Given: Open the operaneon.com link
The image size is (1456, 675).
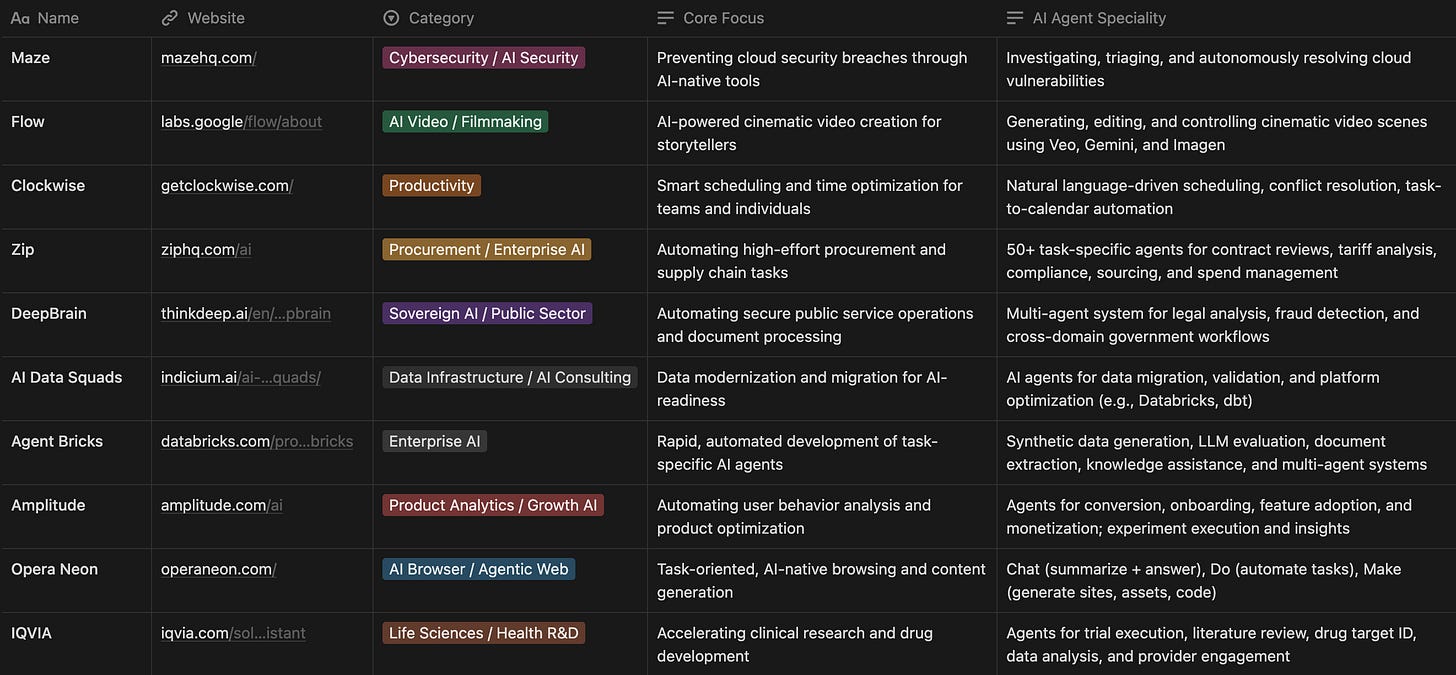Looking at the screenshot, I should [218, 570].
